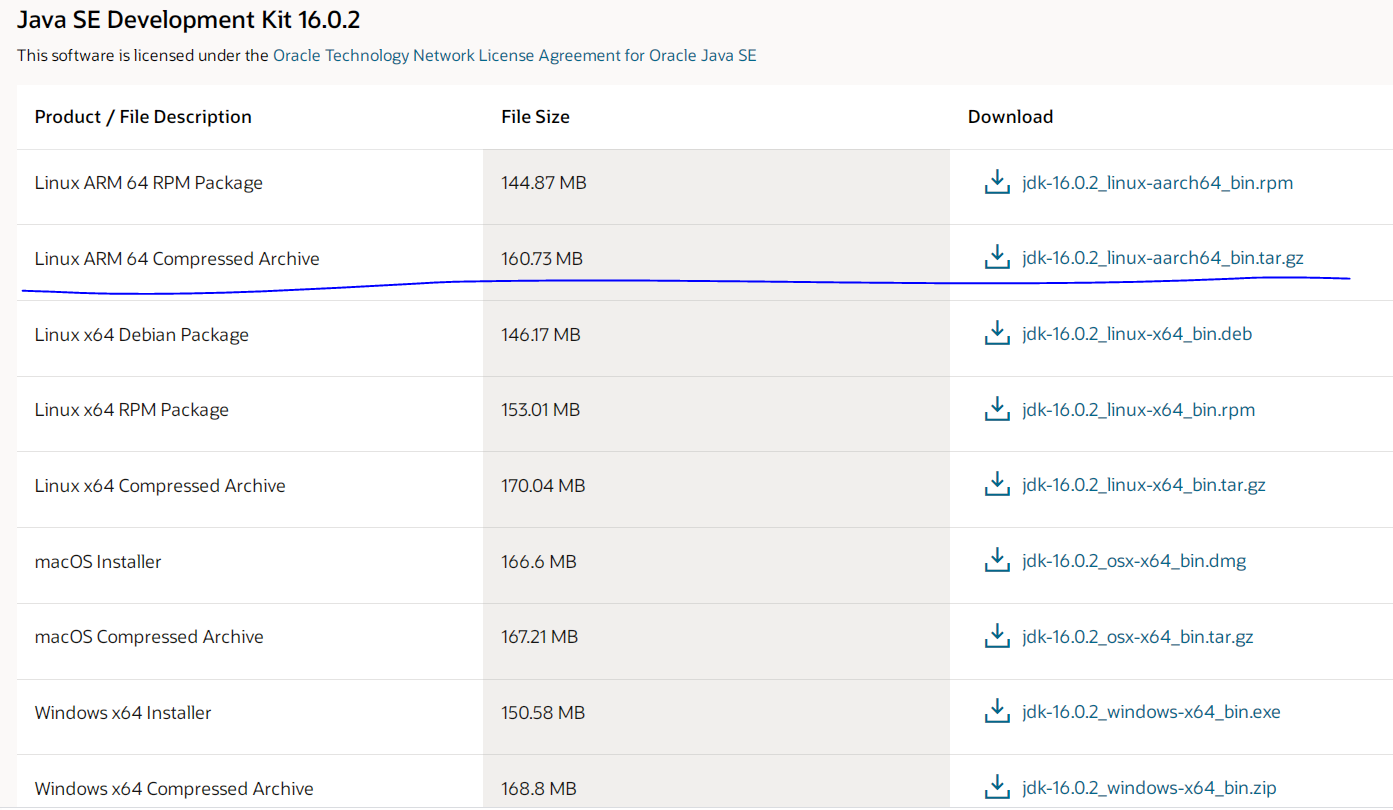Select Linux ARM 64 RPM Package text

point(148,183)
